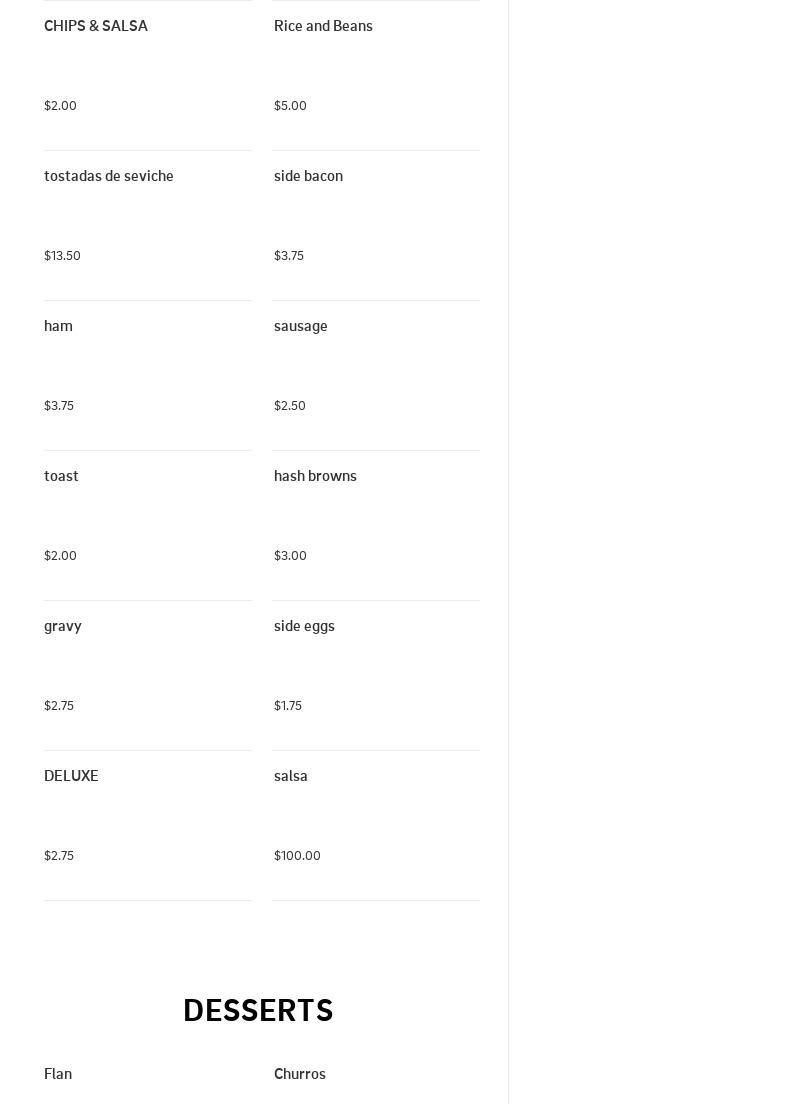Viewport: 785px width, 1104px height.
Task: Open the Rice and Beans item
Action: pos(323,26)
